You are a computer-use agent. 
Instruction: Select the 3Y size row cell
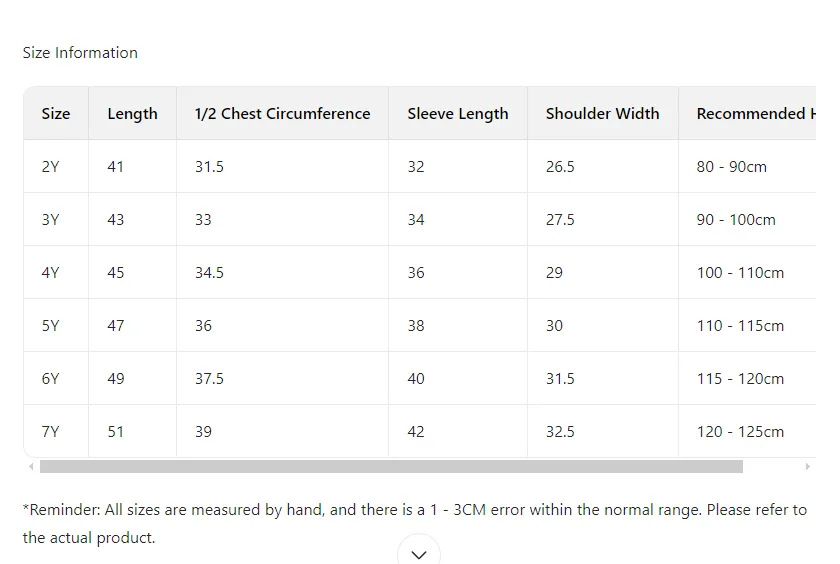pyautogui.click(x=51, y=220)
